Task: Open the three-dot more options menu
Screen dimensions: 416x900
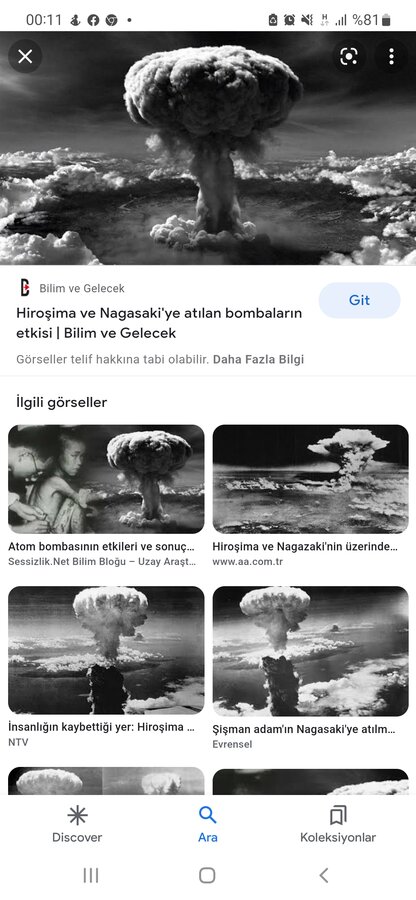Action: coord(391,56)
